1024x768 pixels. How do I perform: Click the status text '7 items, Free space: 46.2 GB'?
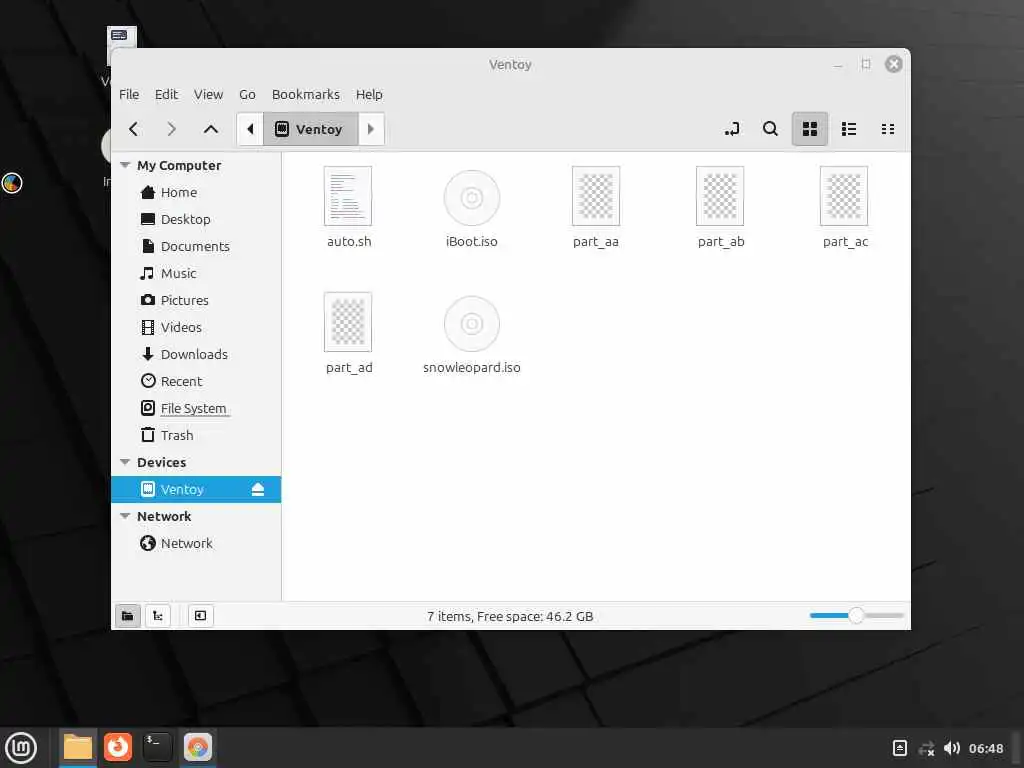tap(510, 616)
